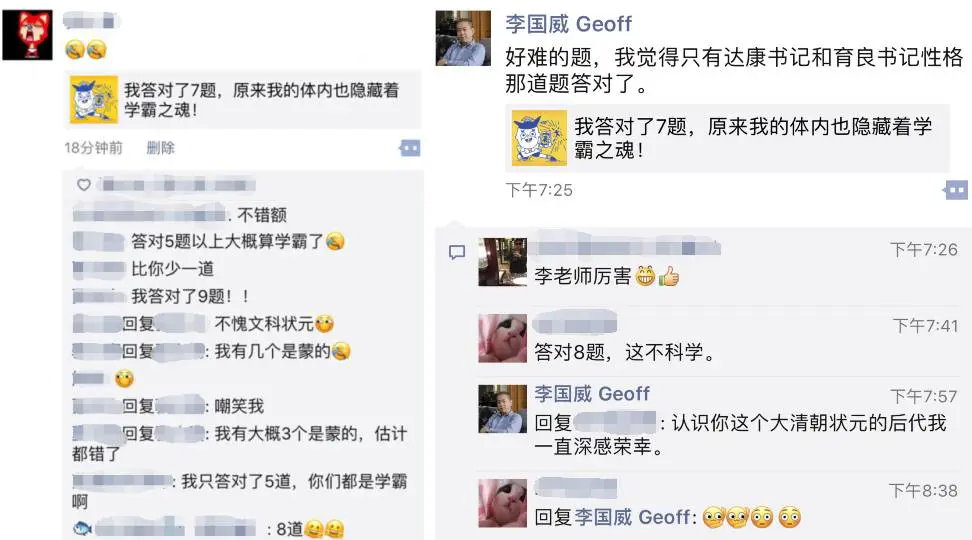Tap the quiz mascot thumbnail in right card
Image resolution: width=972 pixels, height=540 pixels.
coord(539,138)
